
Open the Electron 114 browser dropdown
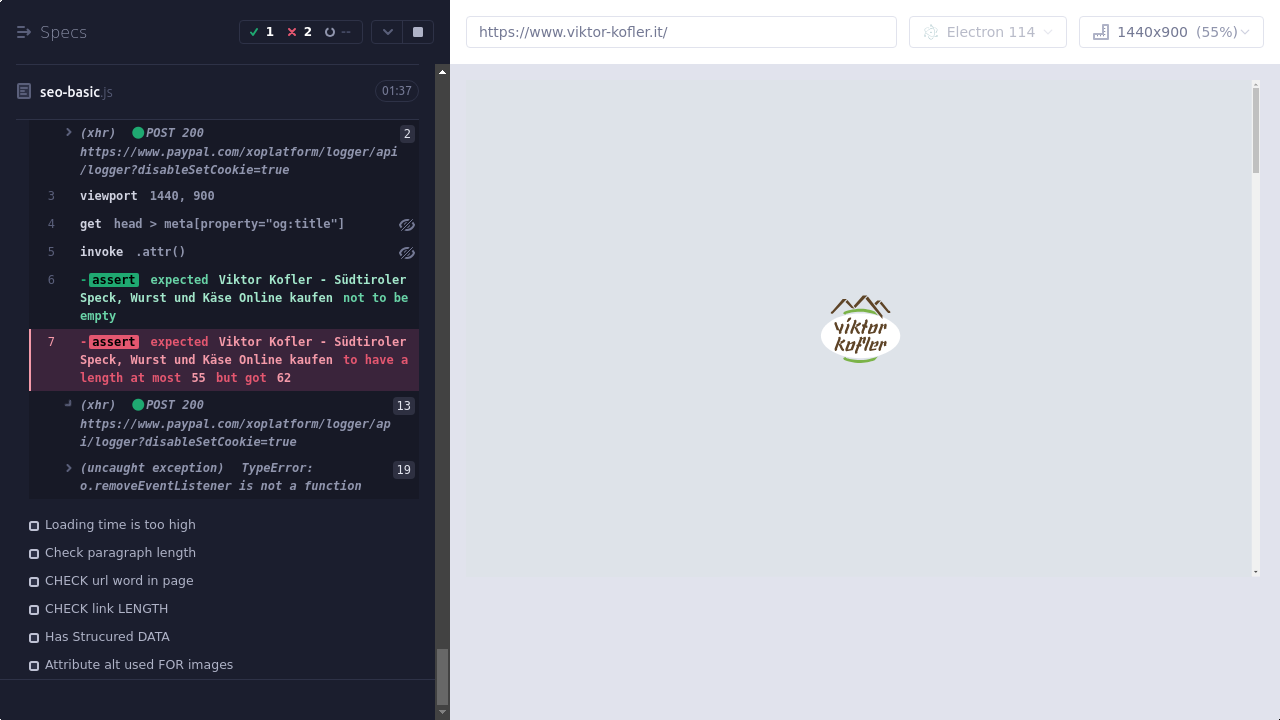tap(988, 32)
